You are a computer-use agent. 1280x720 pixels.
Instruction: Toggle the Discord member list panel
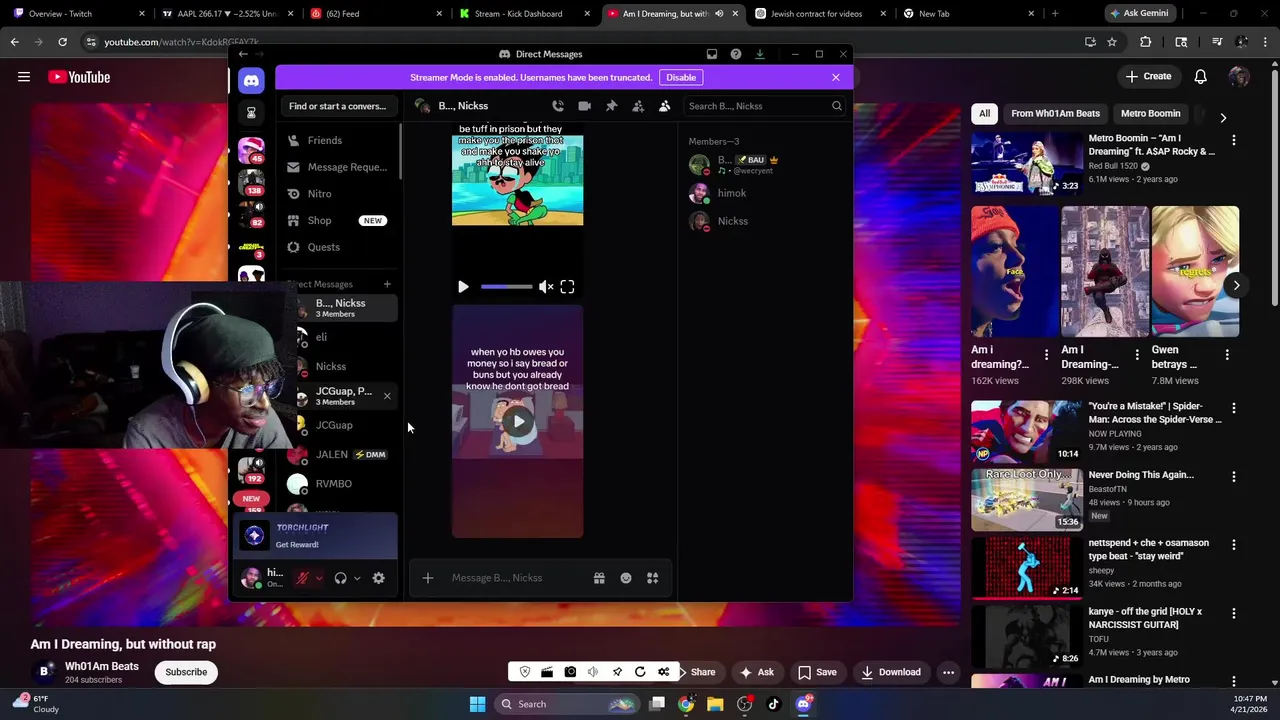664,106
